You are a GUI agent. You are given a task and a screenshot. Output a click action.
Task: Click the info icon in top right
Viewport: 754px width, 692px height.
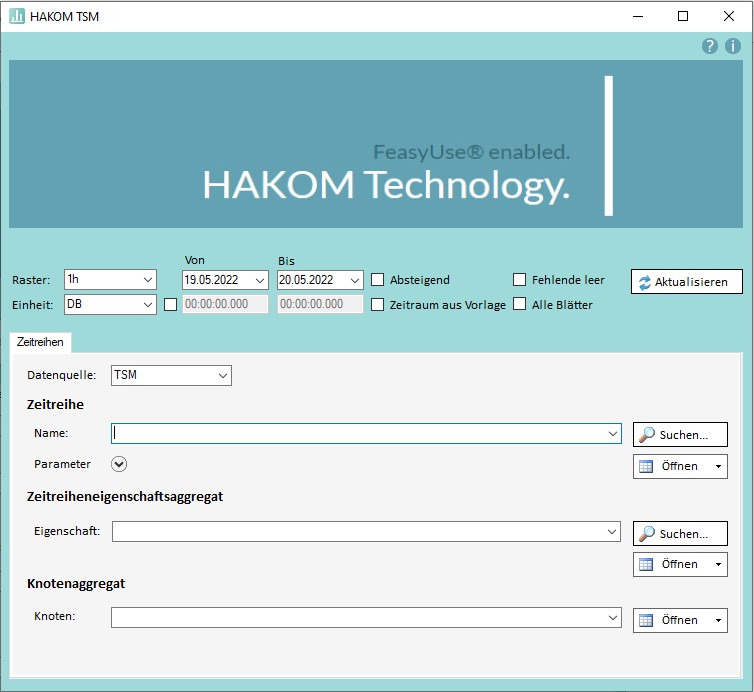click(732, 46)
